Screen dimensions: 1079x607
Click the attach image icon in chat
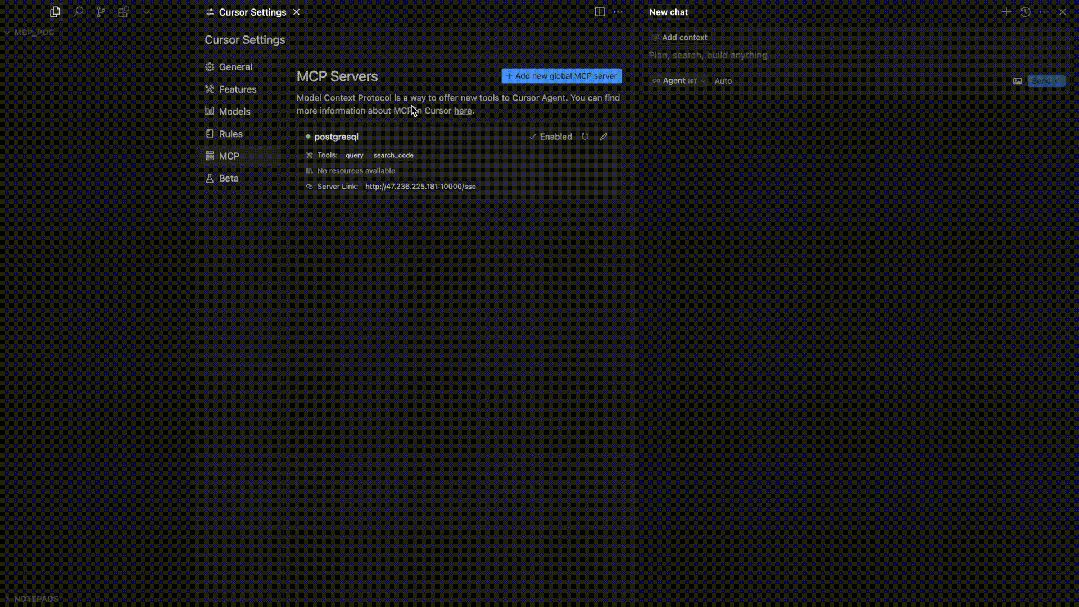[1017, 81]
